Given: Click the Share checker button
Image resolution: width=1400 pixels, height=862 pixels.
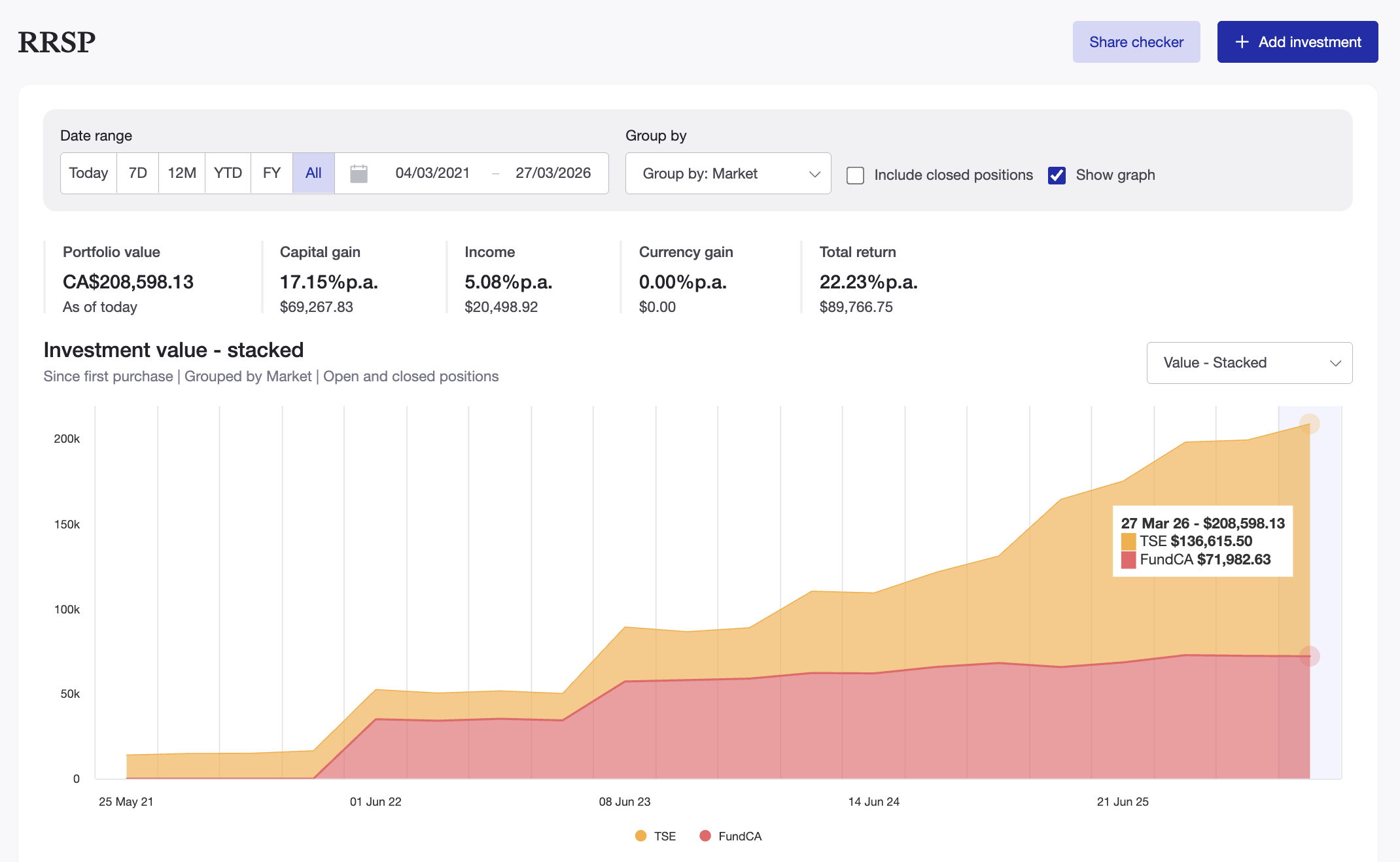Looking at the screenshot, I should [x=1136, y=41].
